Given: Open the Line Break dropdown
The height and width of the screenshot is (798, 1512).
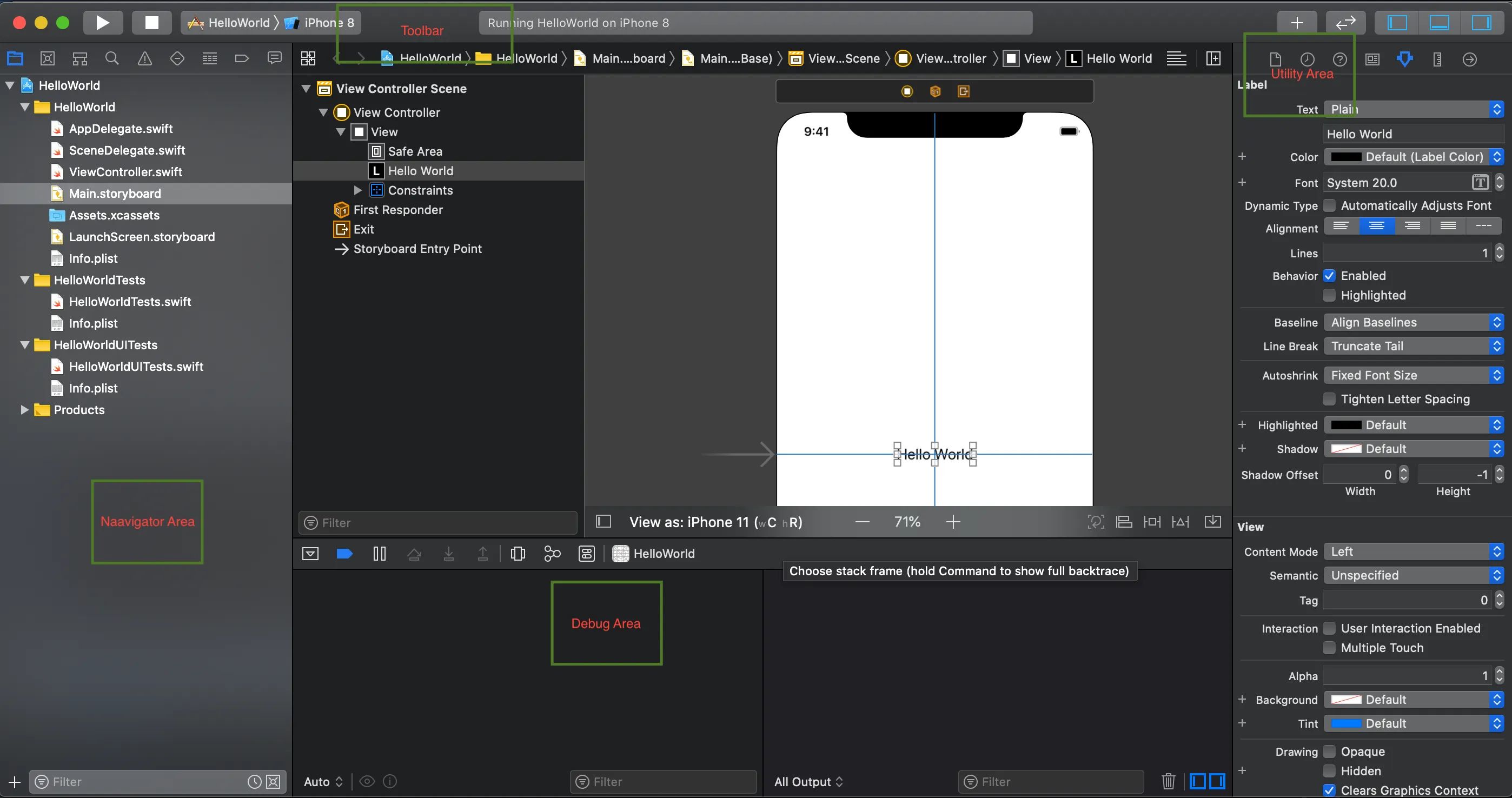Looking at the screenshot, I should coord(1414,346).
